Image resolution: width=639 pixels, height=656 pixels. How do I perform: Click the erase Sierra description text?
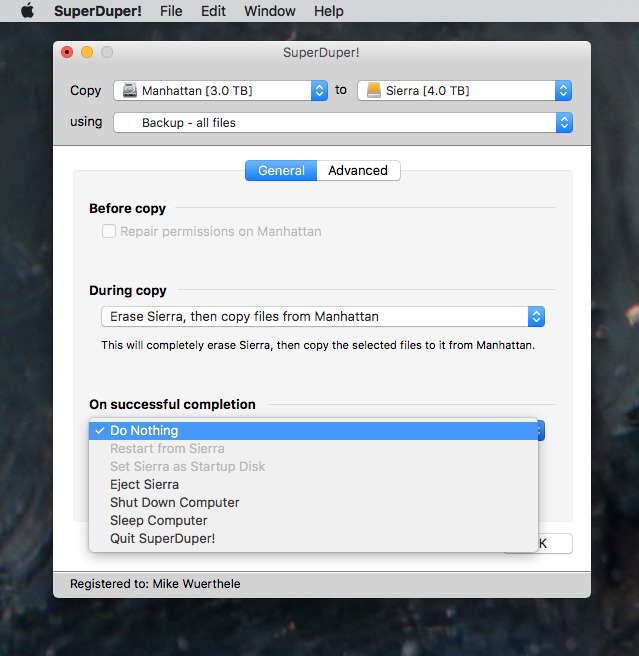click(318, 345)
